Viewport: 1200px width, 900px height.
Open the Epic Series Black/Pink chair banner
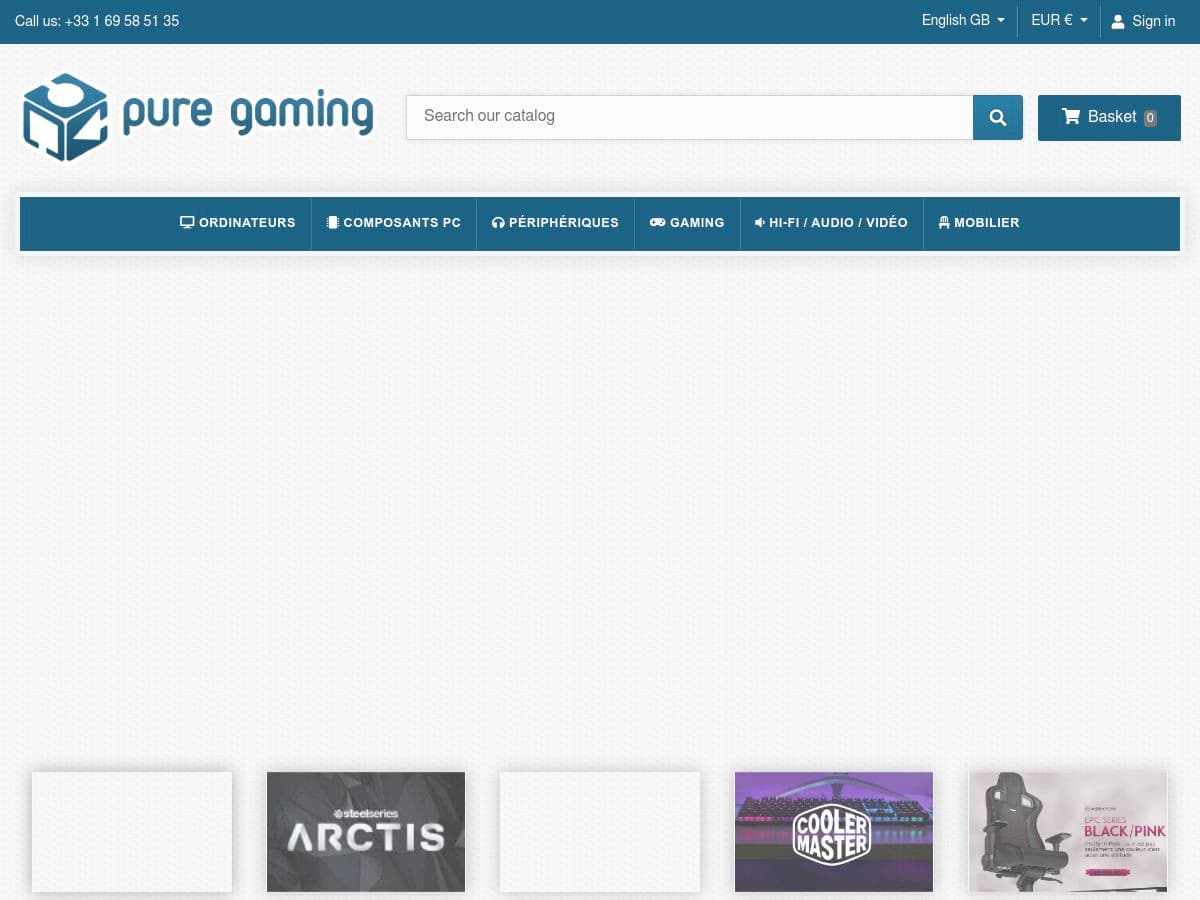[x=1068, y=832]
